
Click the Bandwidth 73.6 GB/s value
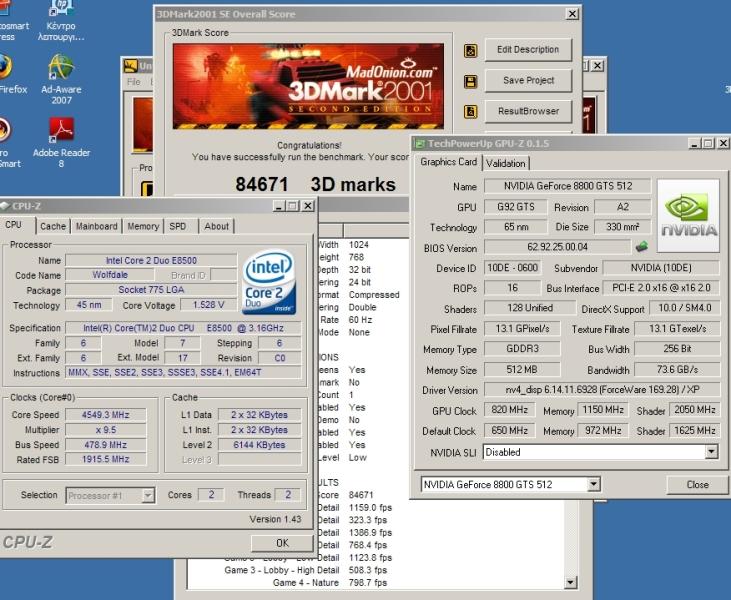pos(677,370)
